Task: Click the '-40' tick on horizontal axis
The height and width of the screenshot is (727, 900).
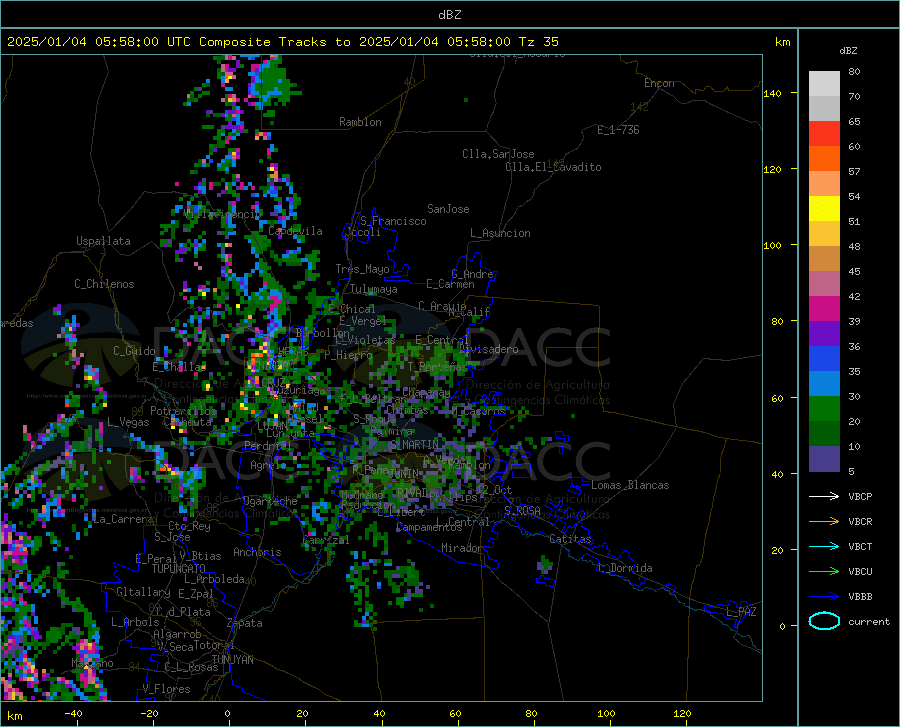Action: click(x=73, y=713)
